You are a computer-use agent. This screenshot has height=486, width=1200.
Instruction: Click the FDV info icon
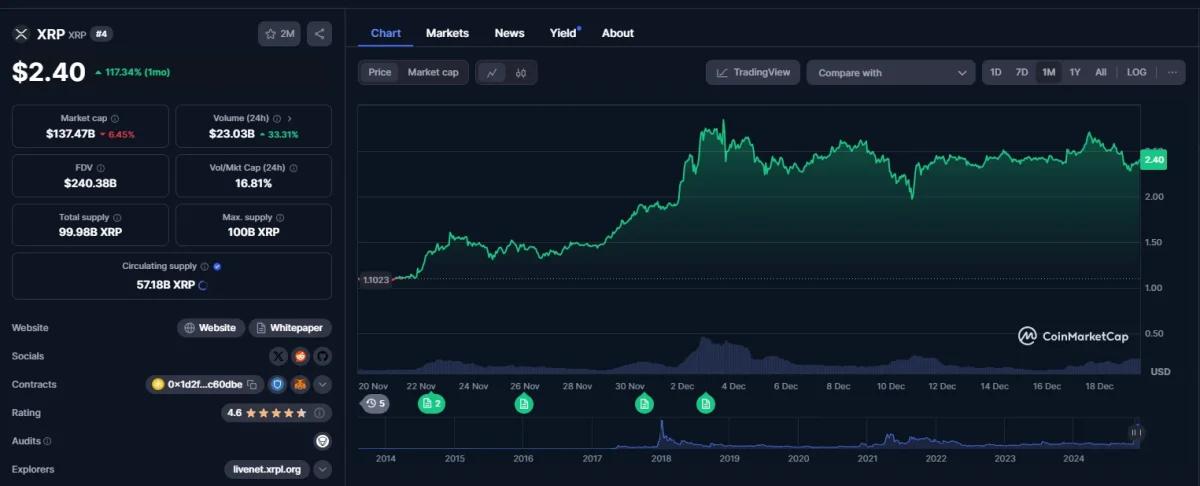pos(101,168)
